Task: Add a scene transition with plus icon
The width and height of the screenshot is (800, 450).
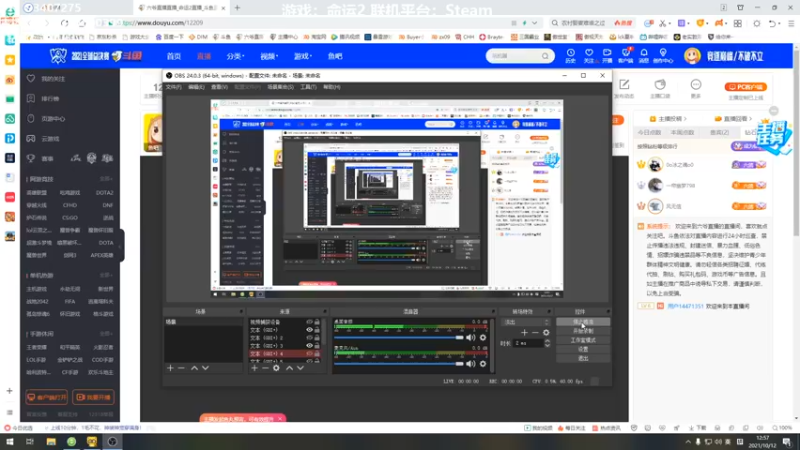Action: tap(524, 333)
